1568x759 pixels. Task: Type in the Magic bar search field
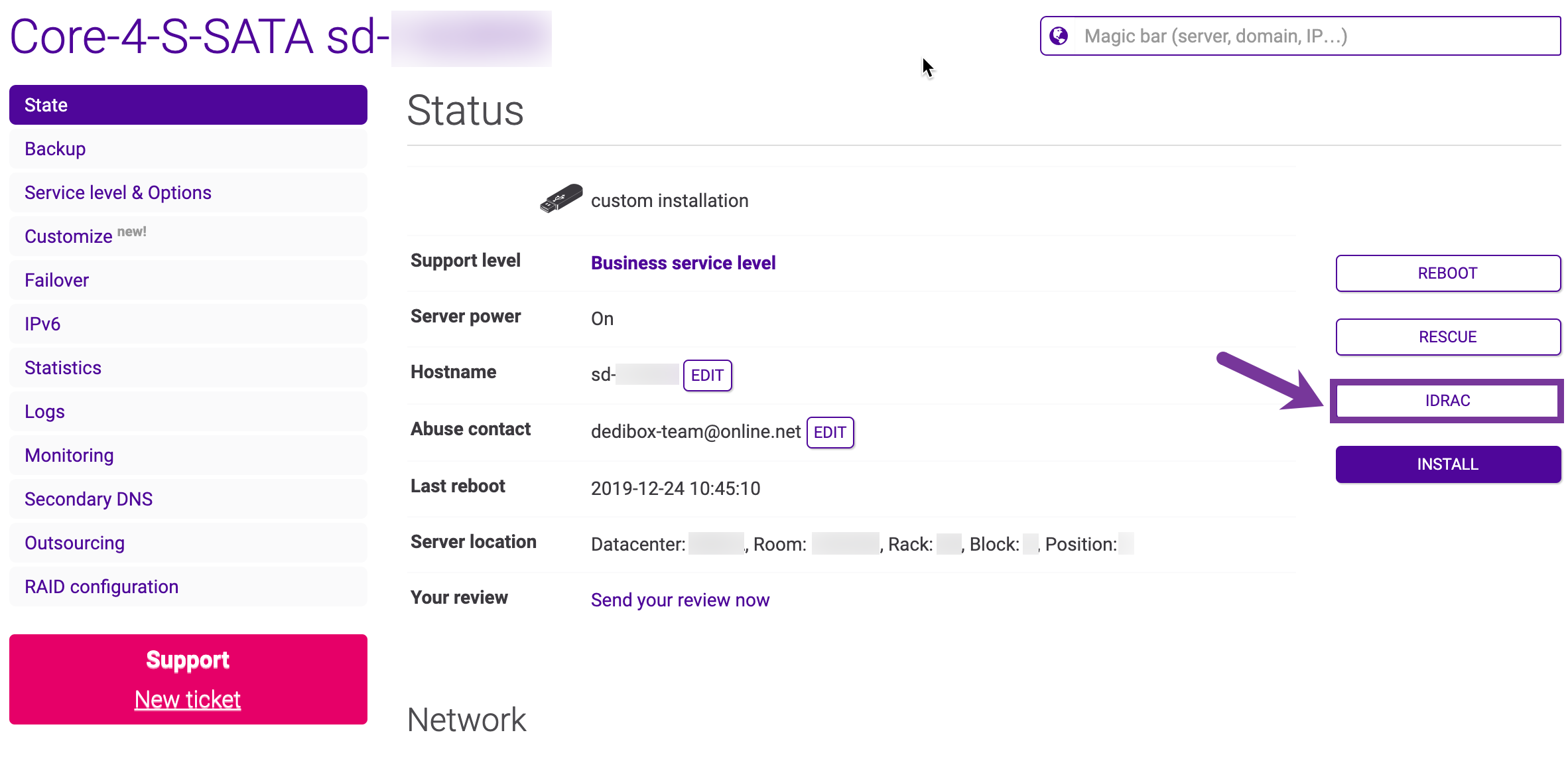tap(1313, 36)
